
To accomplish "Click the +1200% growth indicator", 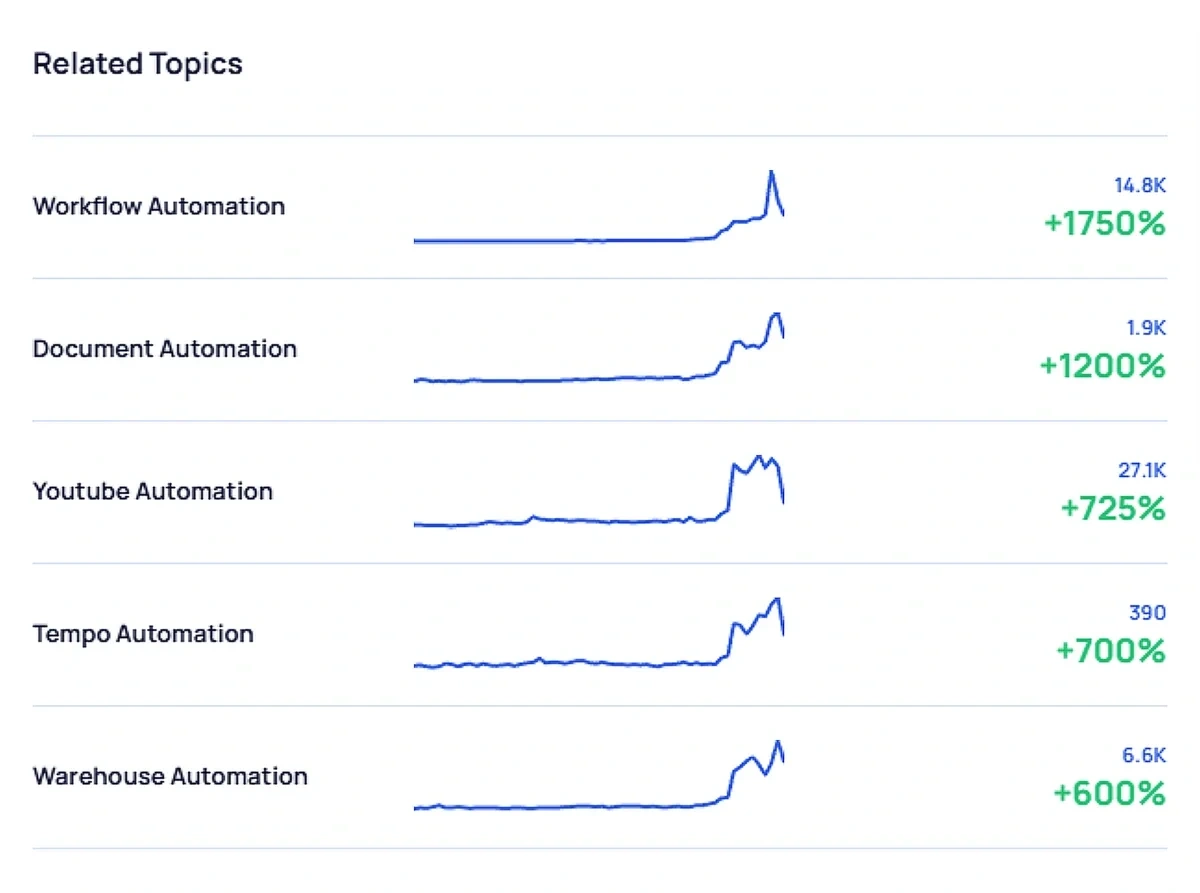I will [1103, 367].
